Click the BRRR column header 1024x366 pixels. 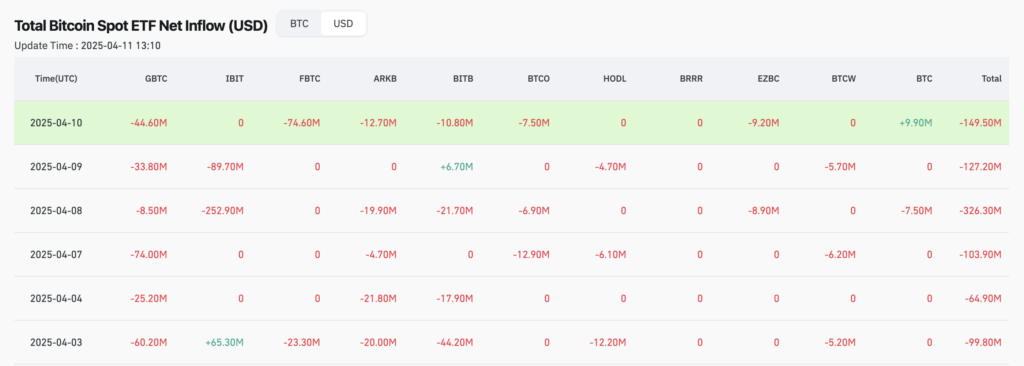pos(691,78)
